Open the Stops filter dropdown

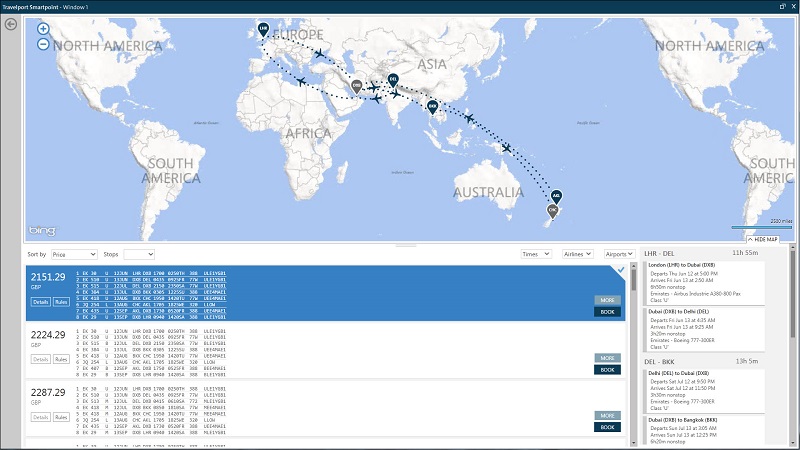tap(139, 254)
